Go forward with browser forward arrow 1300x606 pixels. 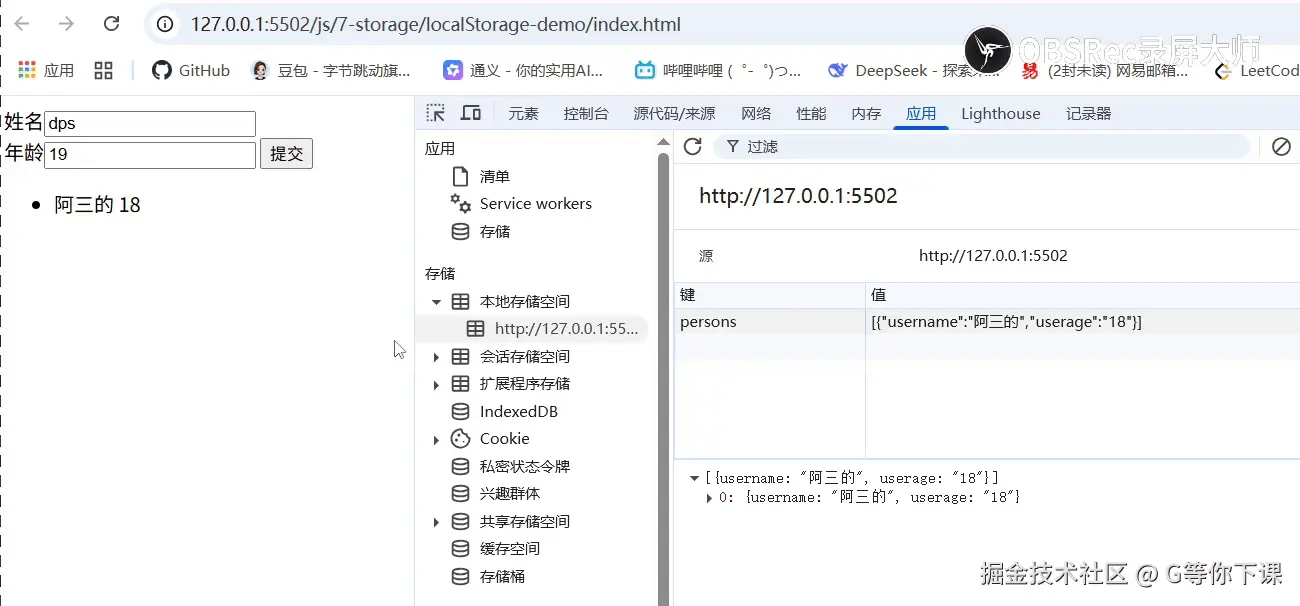[x=66, y=24]
